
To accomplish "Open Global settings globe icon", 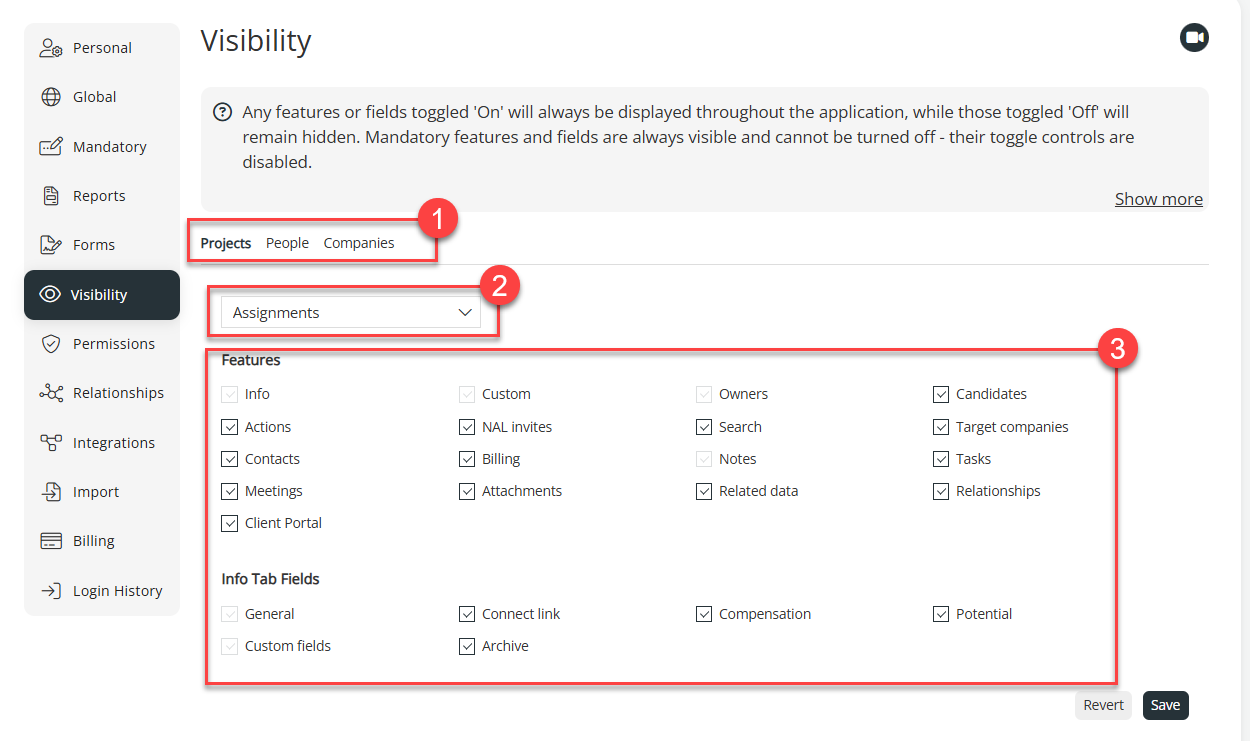I will [51, 97].
